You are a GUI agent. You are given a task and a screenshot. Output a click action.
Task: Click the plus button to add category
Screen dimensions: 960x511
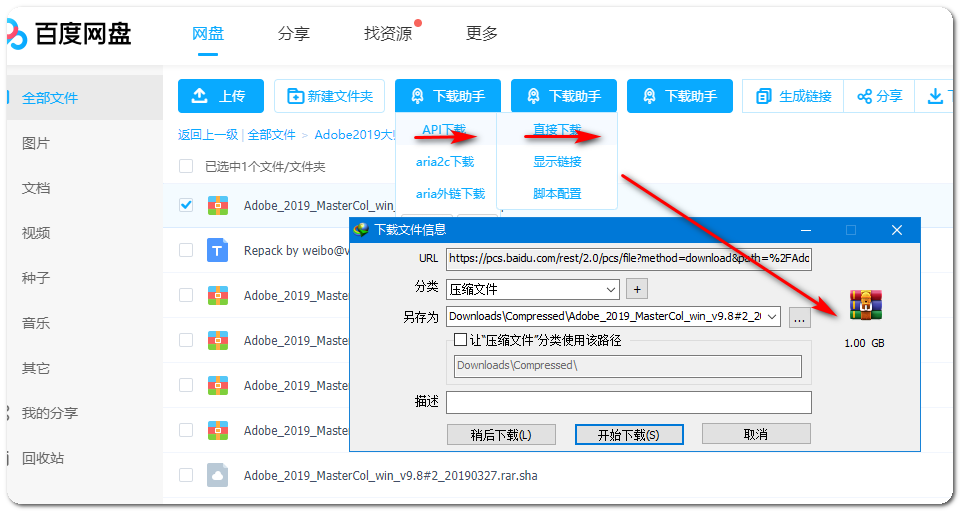click(637, 289)
